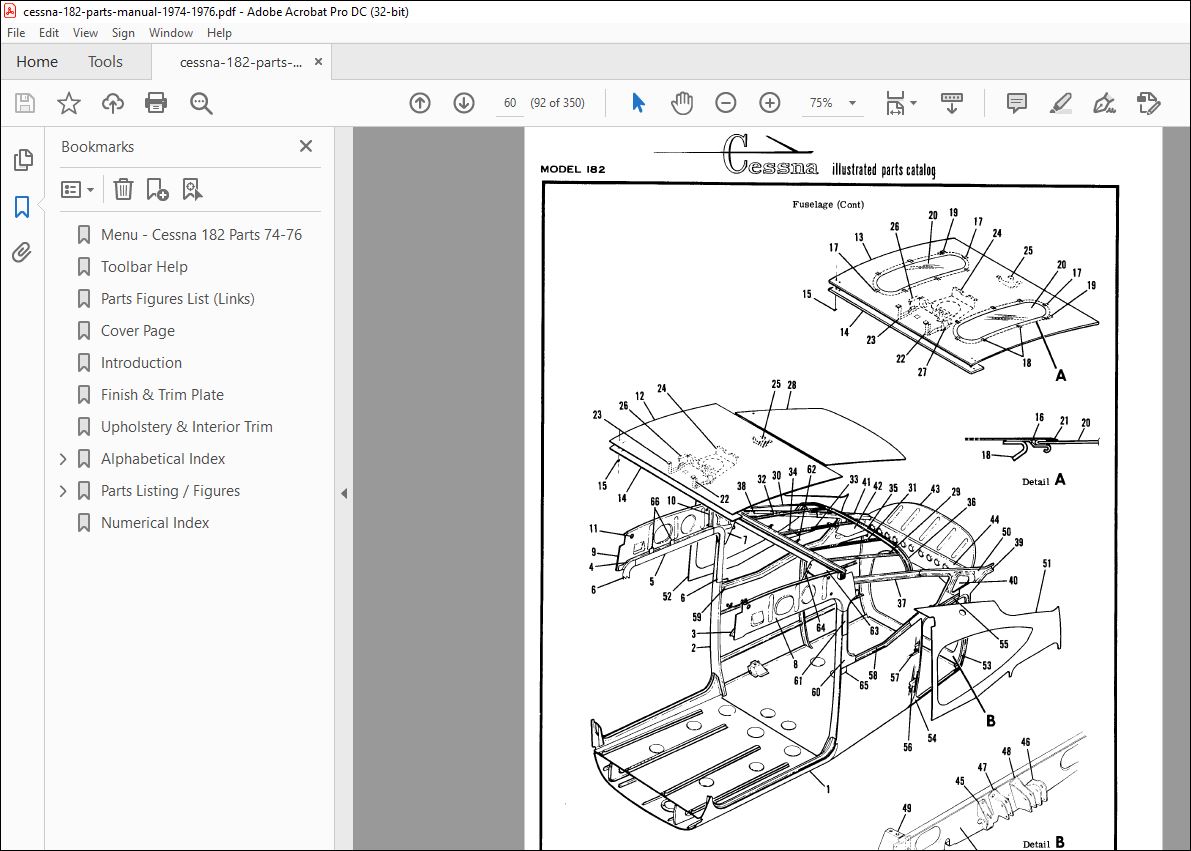Click the Fit page scrolling icon
The width and height of the screenshot is (1191, 851).
pos(895,103)
